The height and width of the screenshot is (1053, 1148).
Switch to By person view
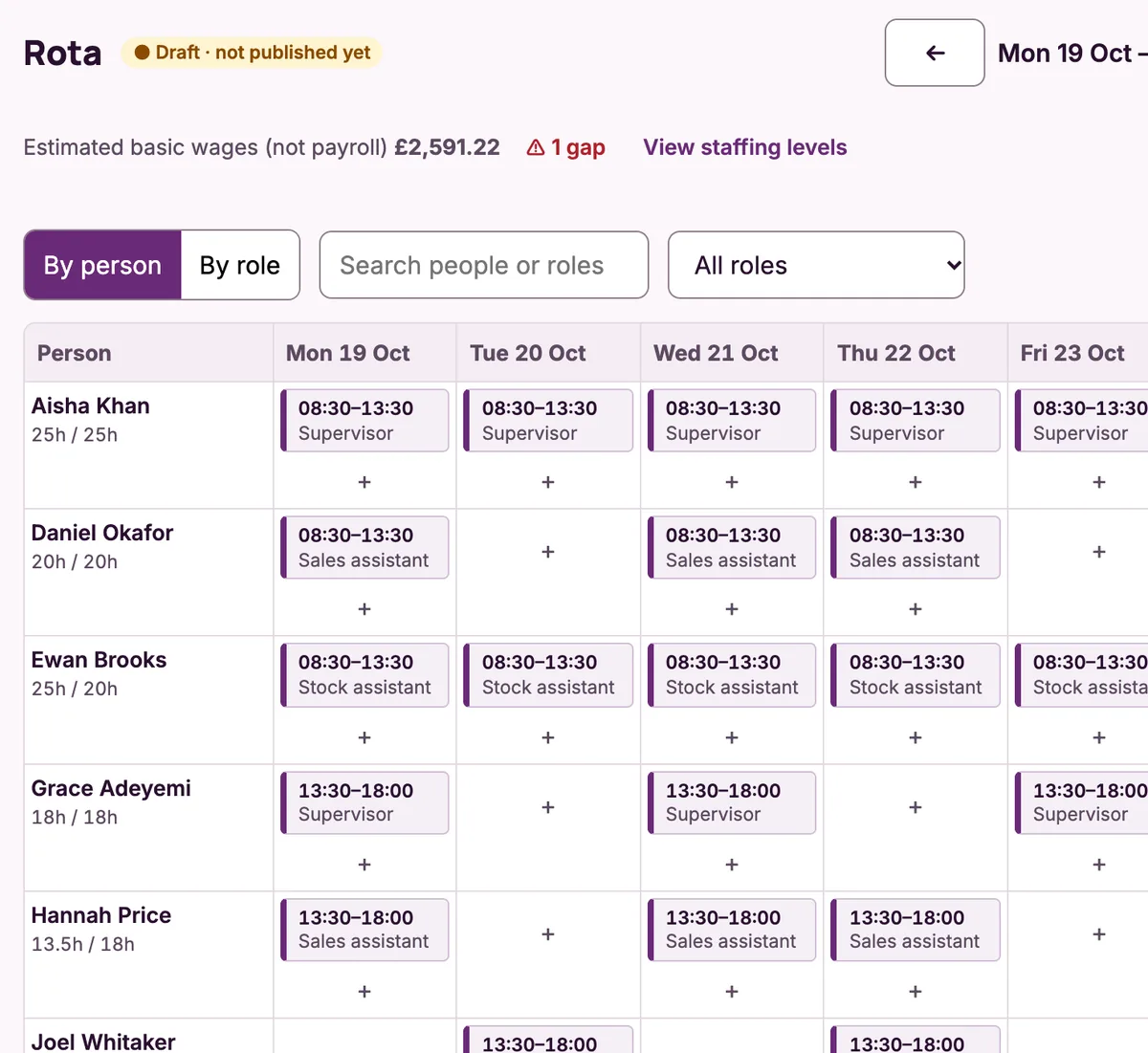[102, 265]
